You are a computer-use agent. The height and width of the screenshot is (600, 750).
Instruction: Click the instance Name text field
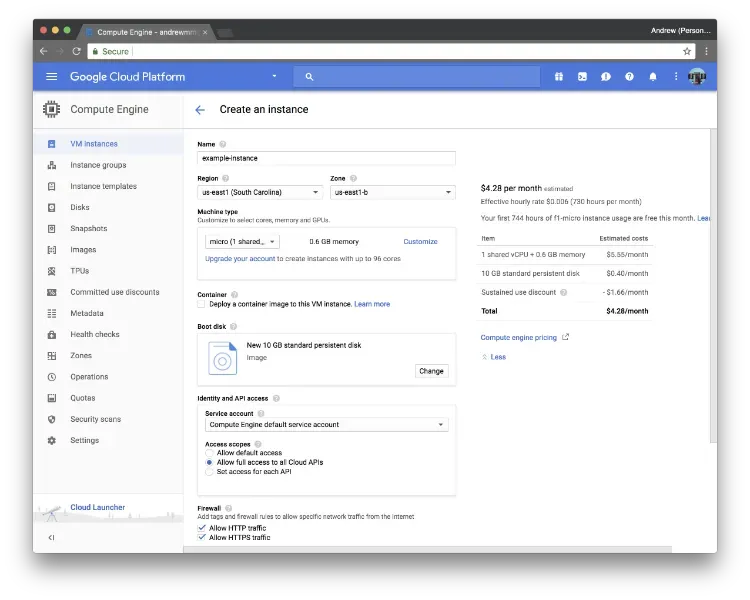click(x=326, y=158)
